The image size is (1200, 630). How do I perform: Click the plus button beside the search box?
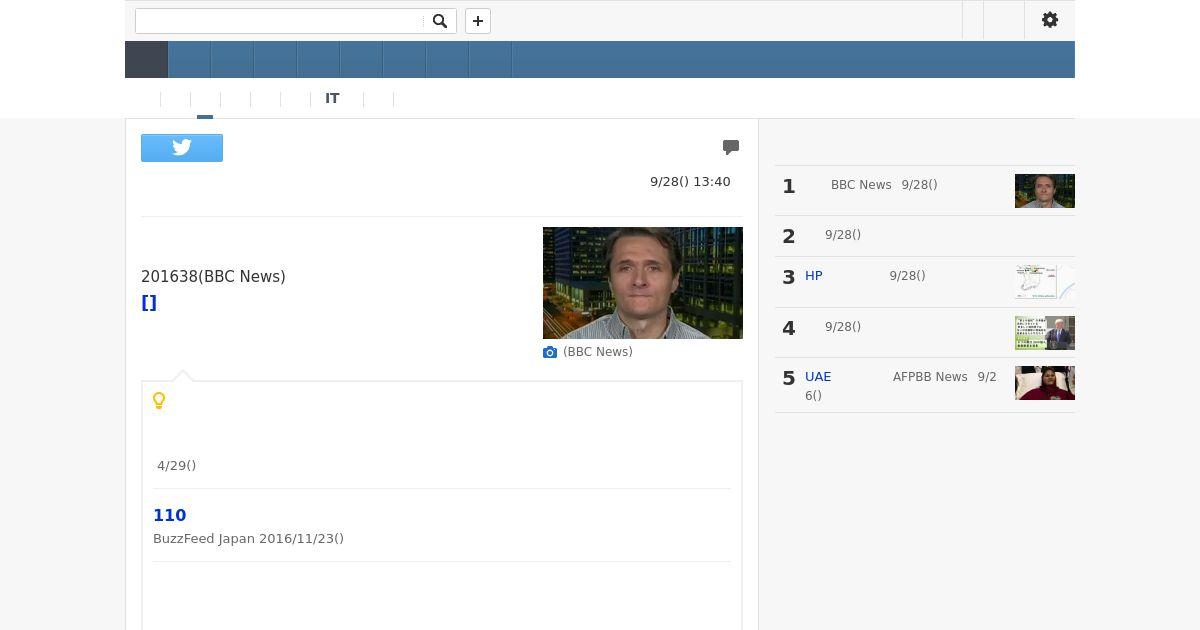[478, 21]
